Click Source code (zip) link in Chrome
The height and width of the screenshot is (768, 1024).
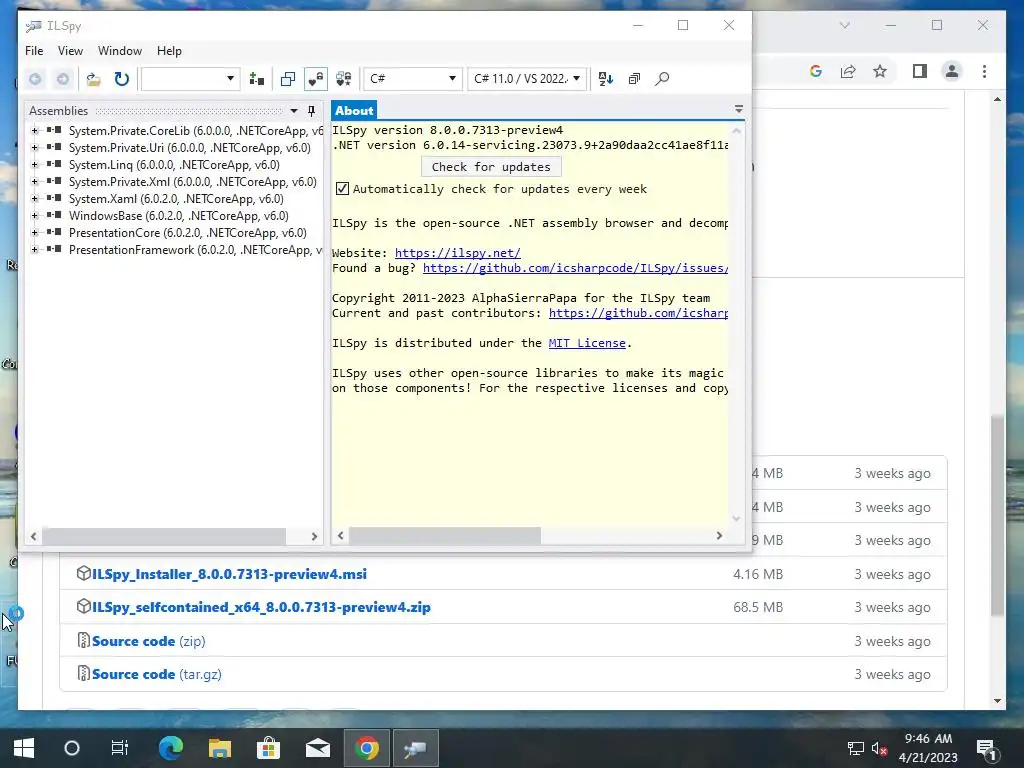pyautogui.click(x=148, y=641)
